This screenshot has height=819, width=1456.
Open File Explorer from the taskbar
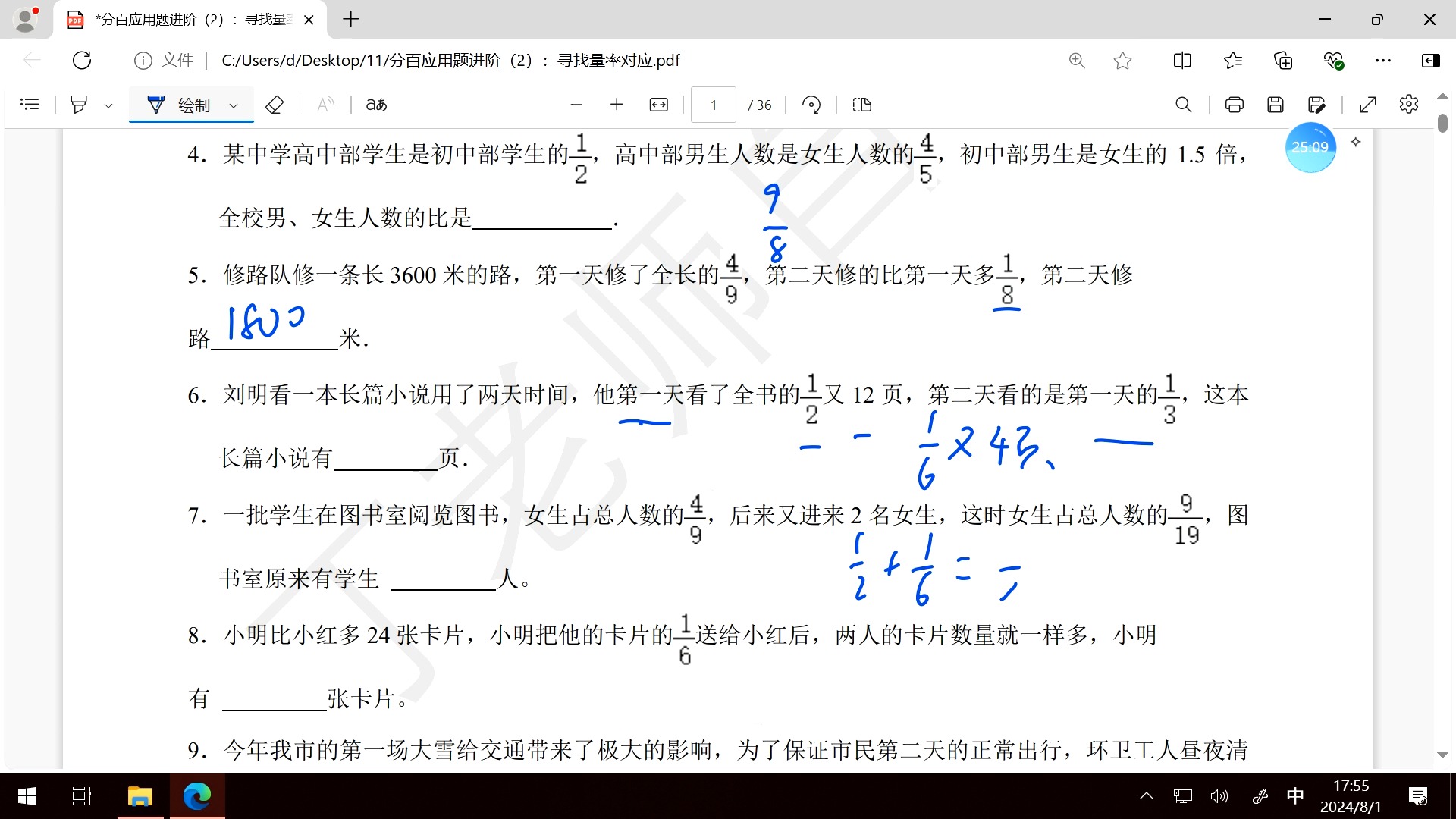pos(140,796)
